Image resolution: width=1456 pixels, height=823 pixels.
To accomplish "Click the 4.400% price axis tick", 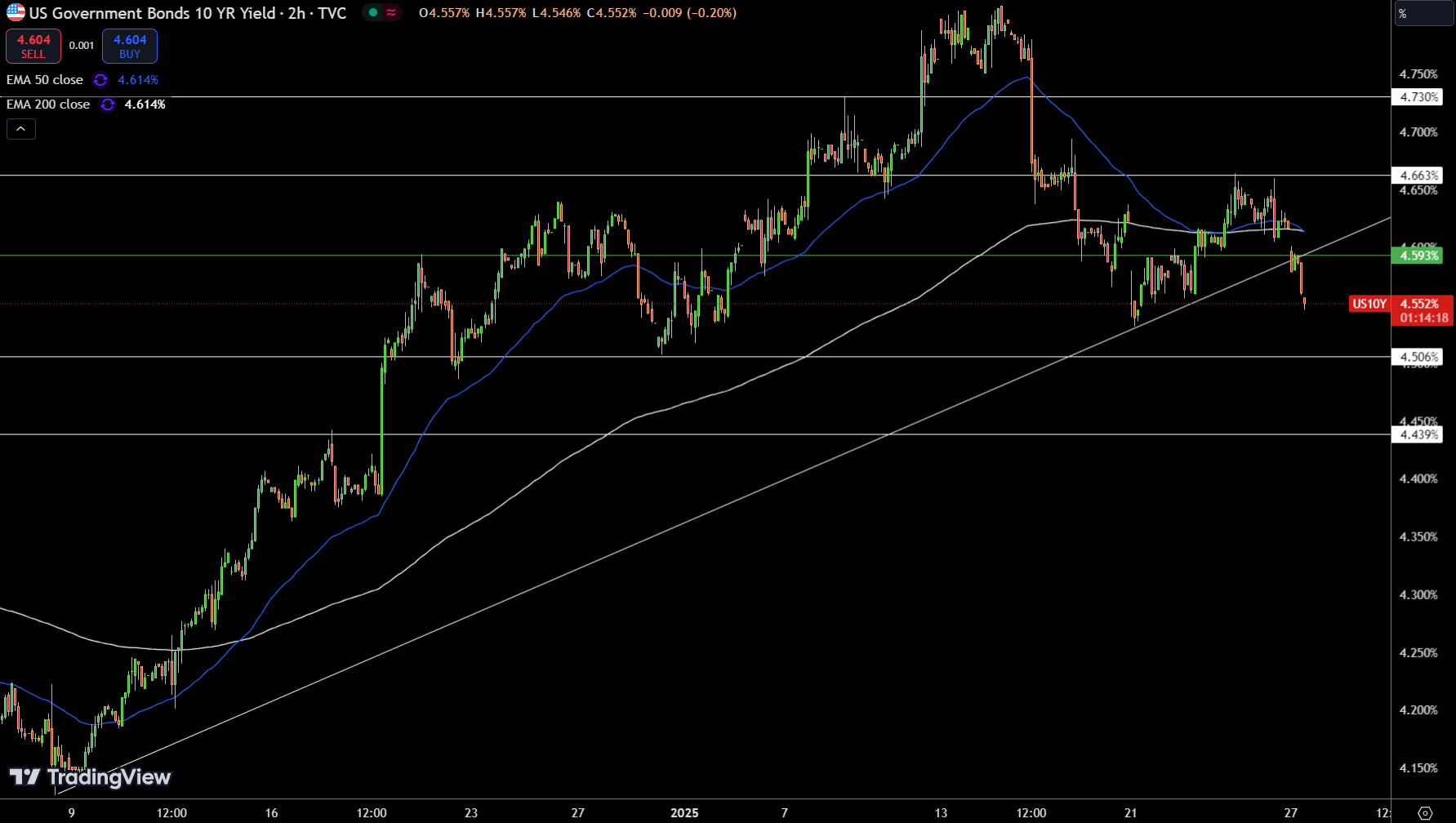I will 1418,478.
